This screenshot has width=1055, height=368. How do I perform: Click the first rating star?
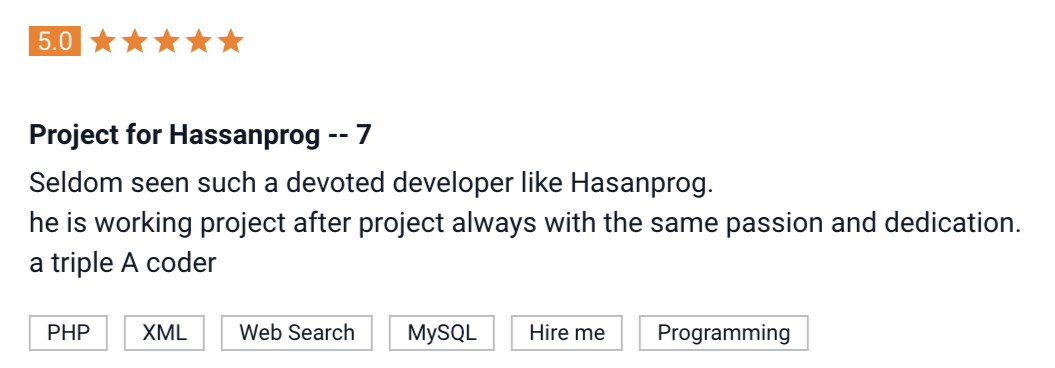pos(102,41)
